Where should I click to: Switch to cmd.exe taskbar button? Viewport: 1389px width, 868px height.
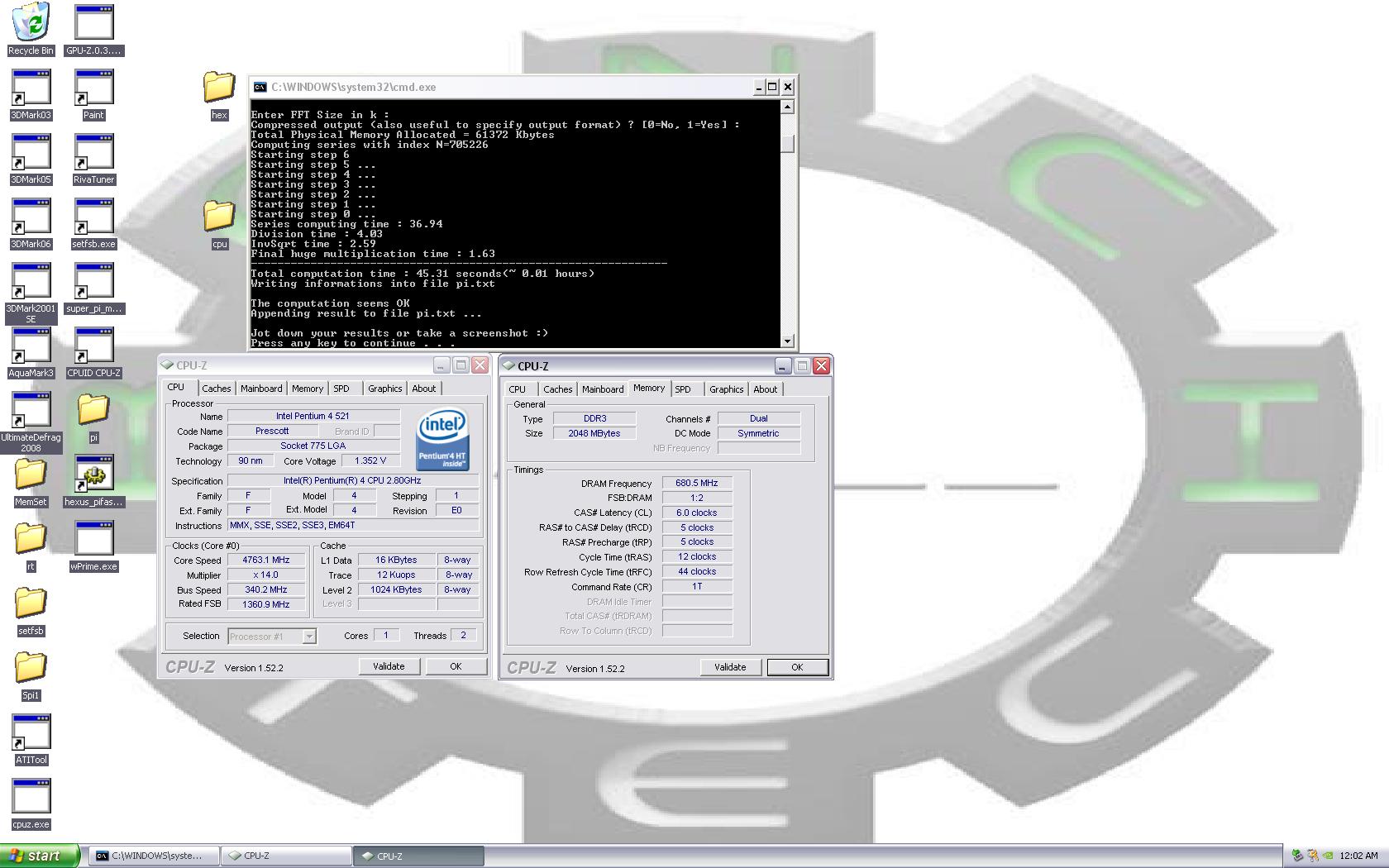pos(155,856)
